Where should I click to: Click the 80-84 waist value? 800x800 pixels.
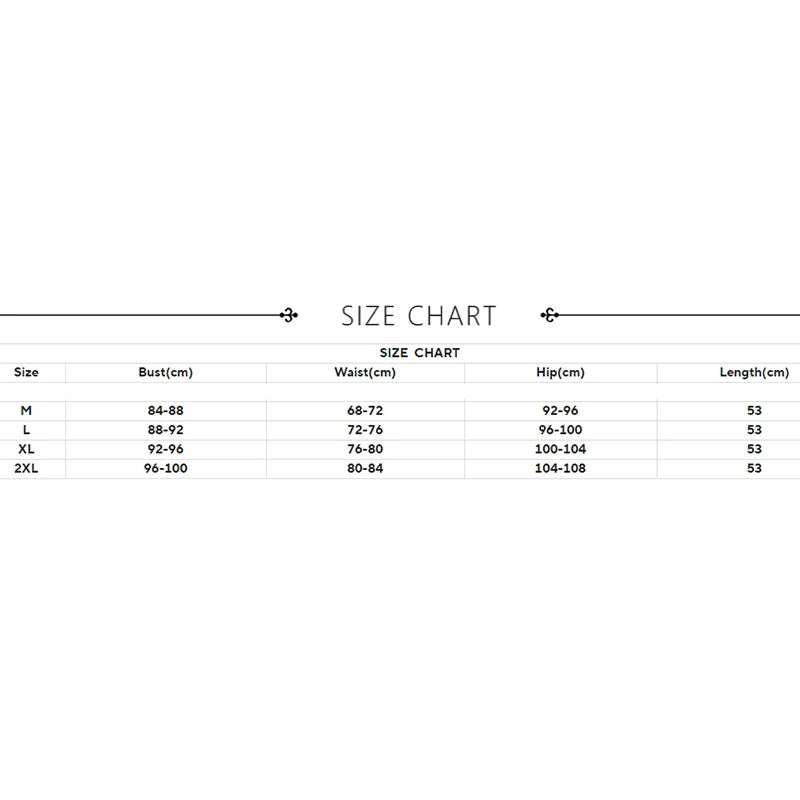(365, 468)
